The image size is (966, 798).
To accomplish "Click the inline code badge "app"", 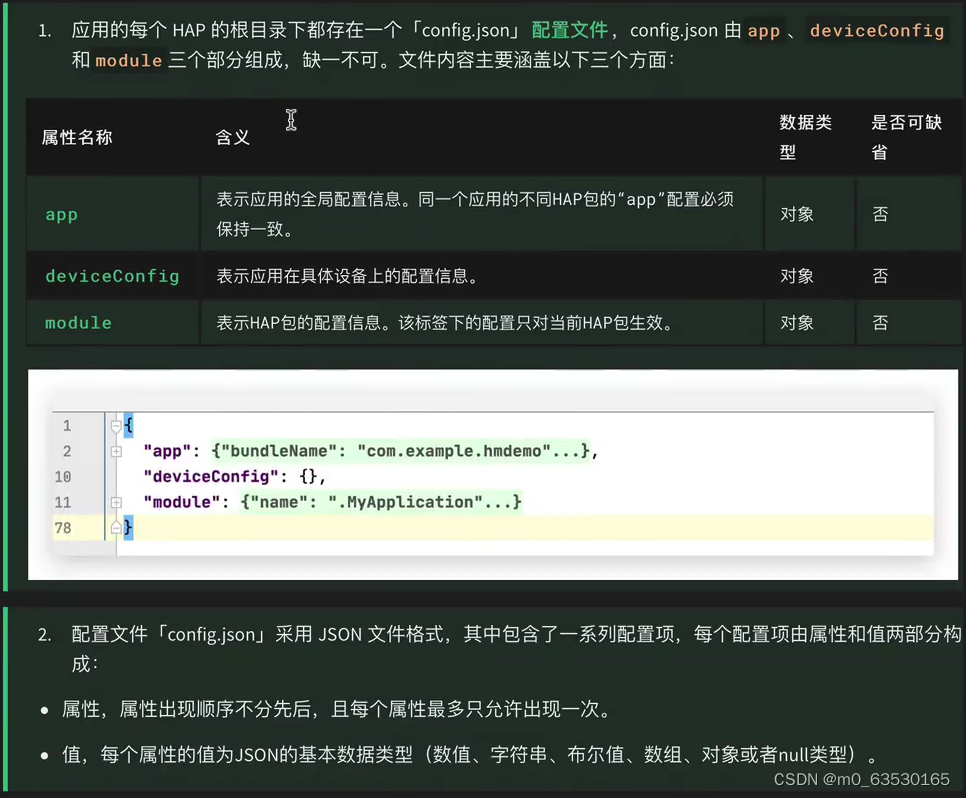I will (763, 30).
